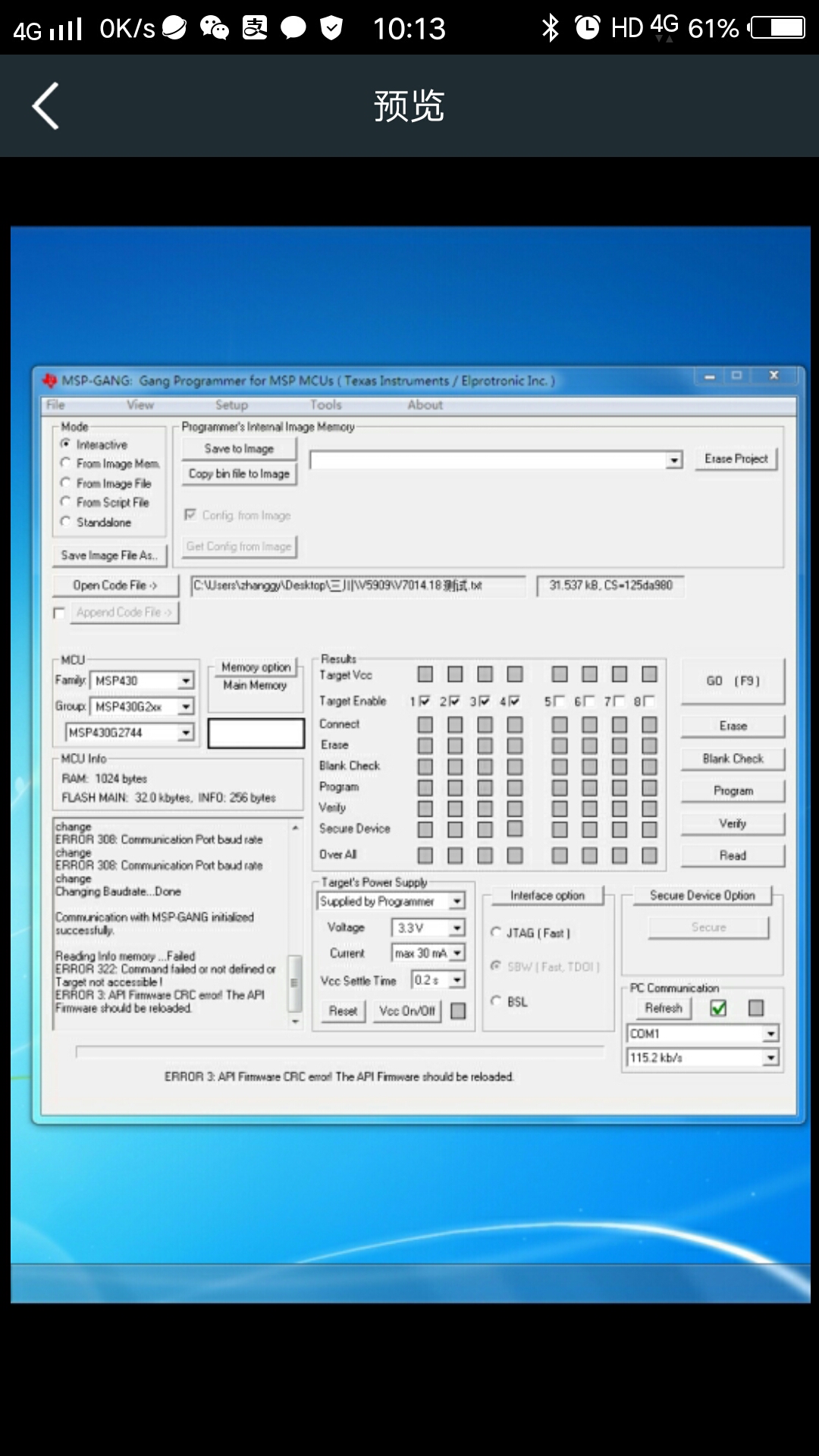Open the View menu
819x1456 pixels.
click(x=140, y=405)
